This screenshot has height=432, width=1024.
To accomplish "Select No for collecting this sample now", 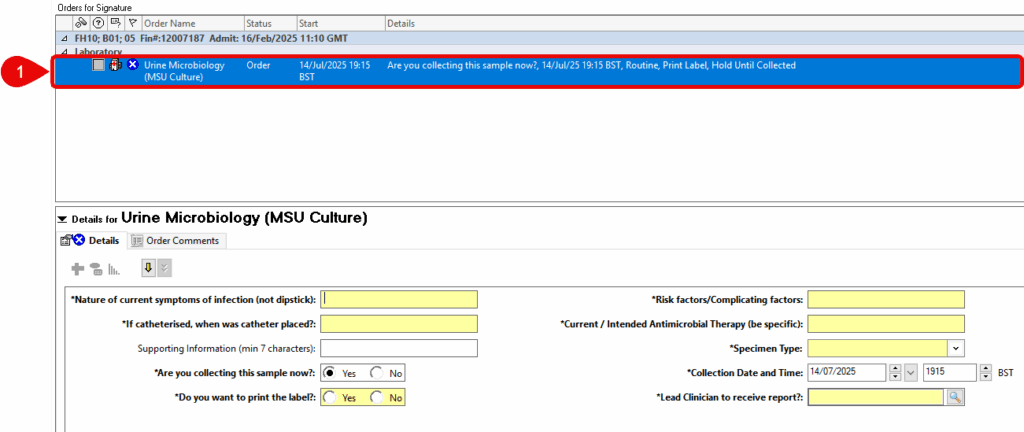I will 376,373.
